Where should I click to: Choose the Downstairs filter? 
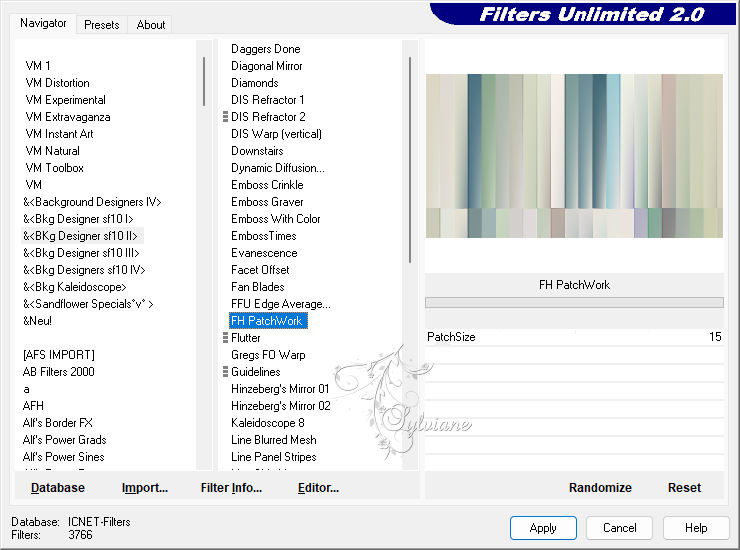pyautogui.click(x=257, y=151)
